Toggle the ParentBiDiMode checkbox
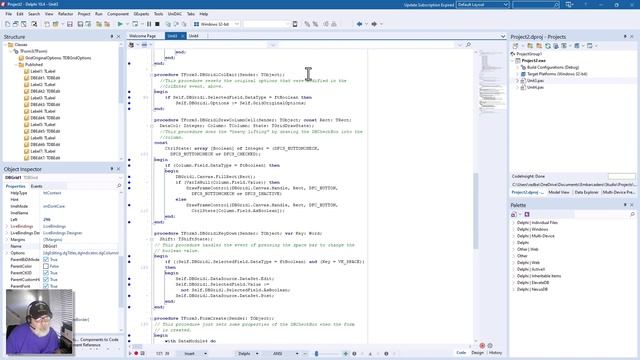640x360 pixels. coord(46,260)
